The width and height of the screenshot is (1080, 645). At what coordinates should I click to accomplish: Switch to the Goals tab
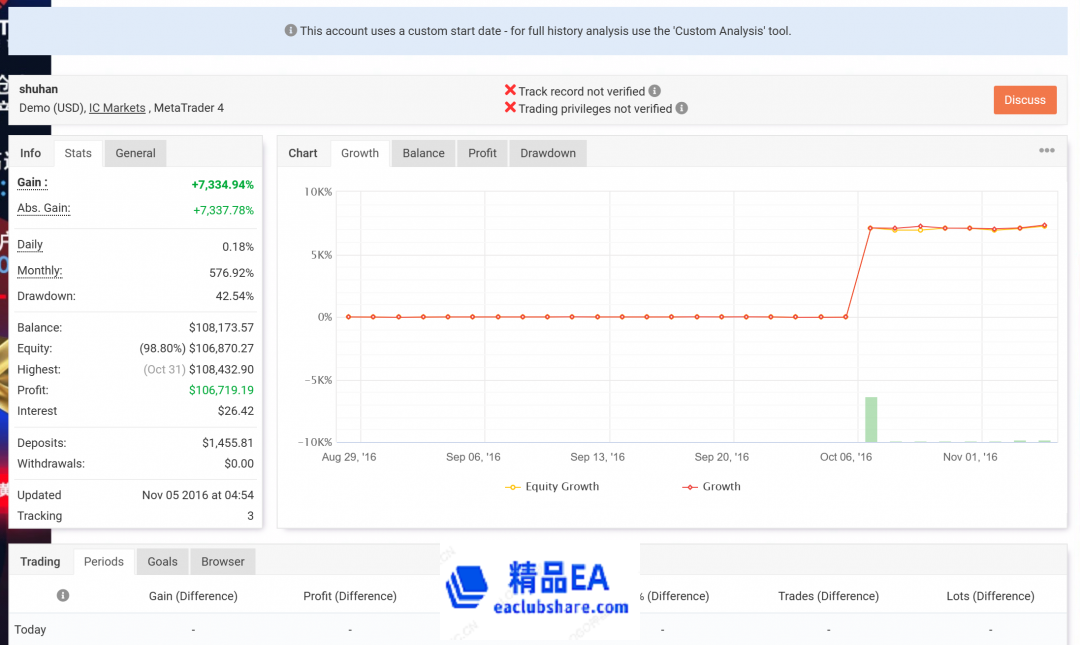(162, 562)
